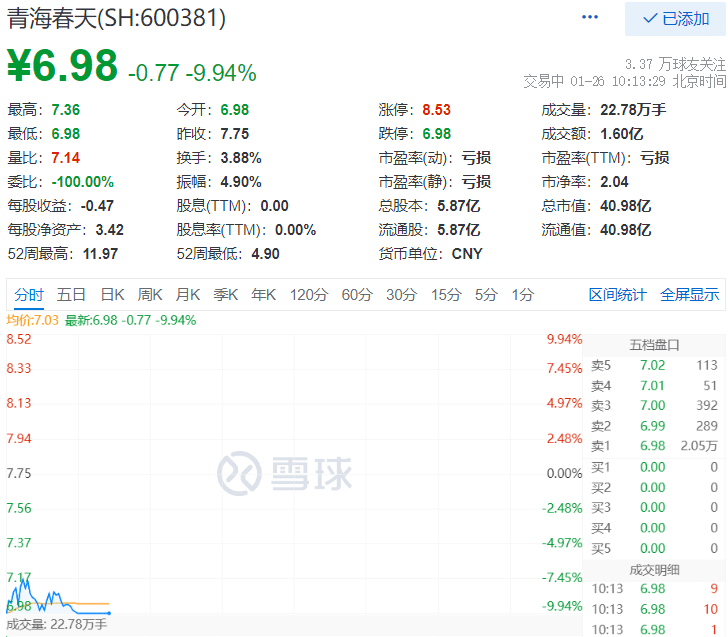Image resolution: width=728 pixels, height=637 pixels.
Task: Click the 量比 value 7.14
Action: click(65, 158)
